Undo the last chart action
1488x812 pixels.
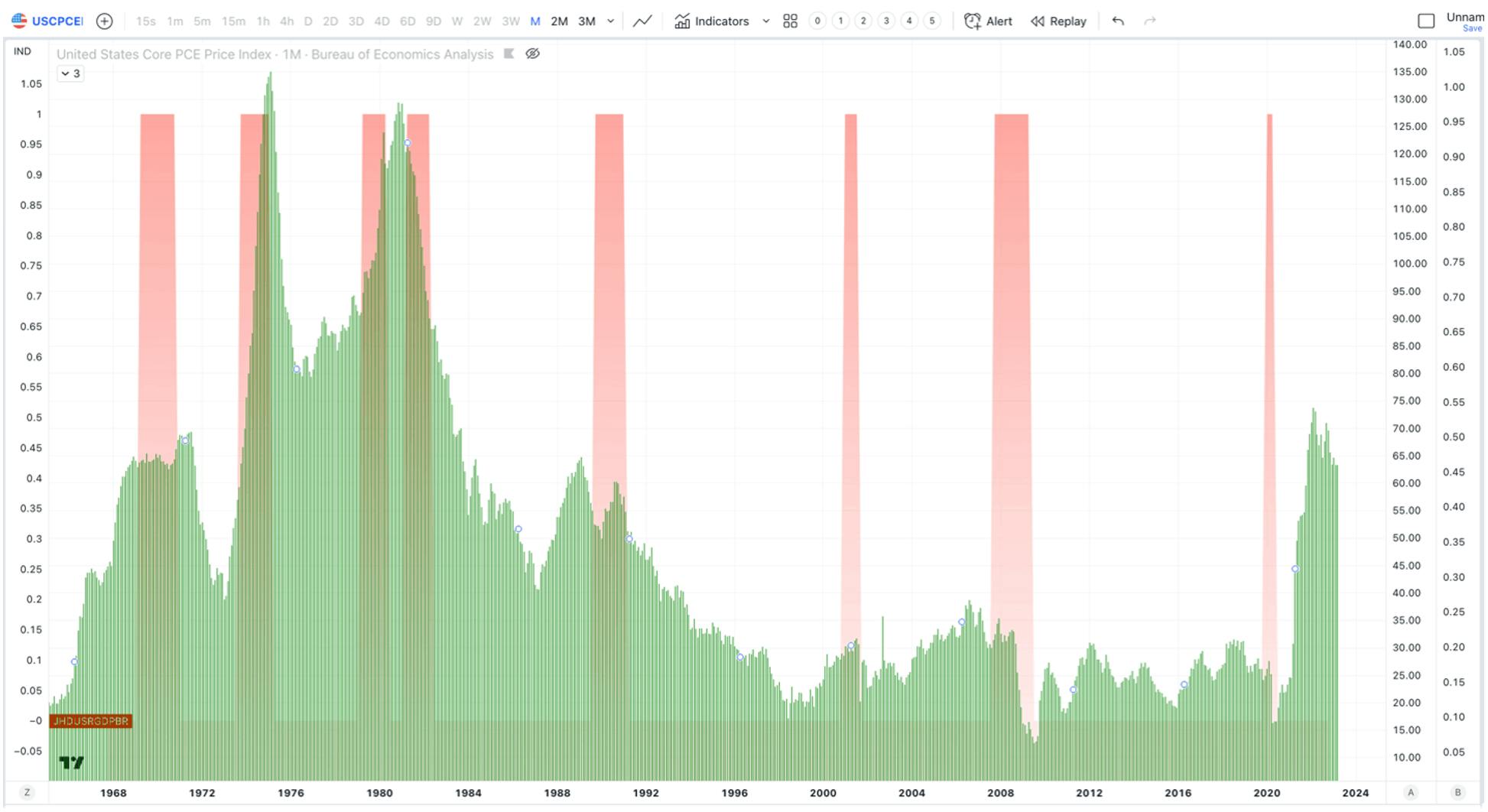pos(1118,21)
